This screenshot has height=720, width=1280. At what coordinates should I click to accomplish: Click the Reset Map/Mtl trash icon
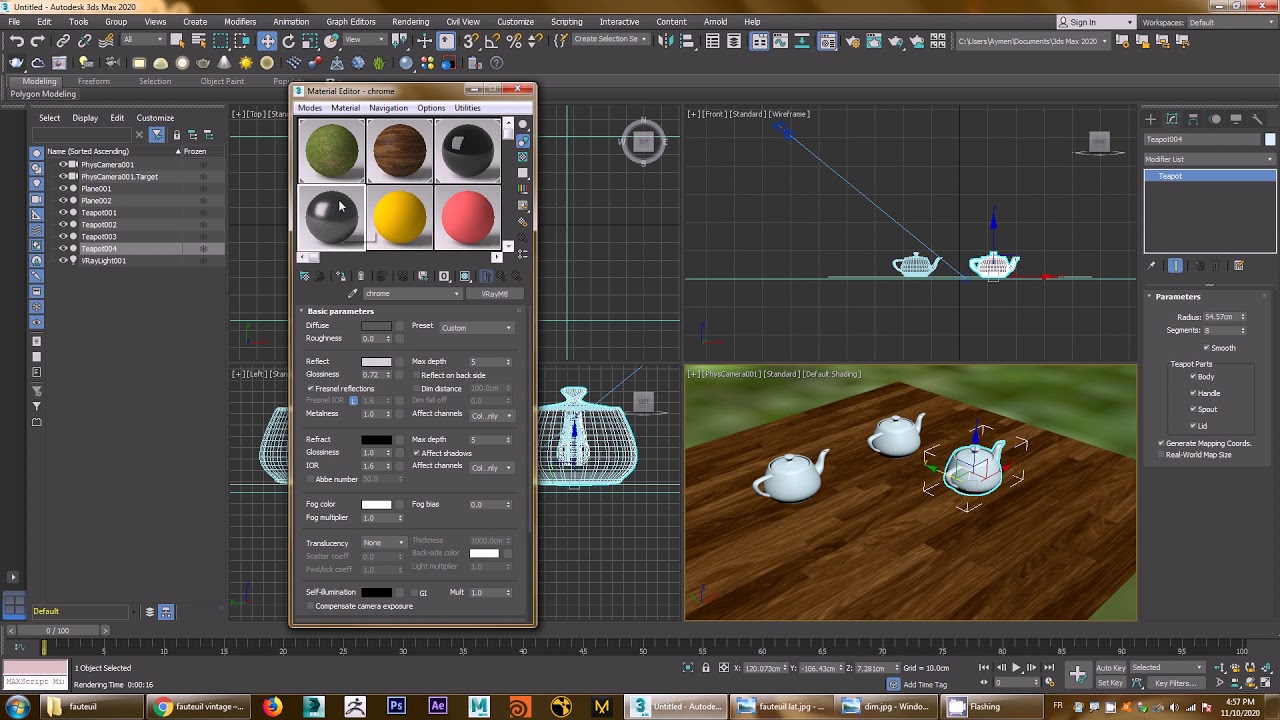point(361,276)
